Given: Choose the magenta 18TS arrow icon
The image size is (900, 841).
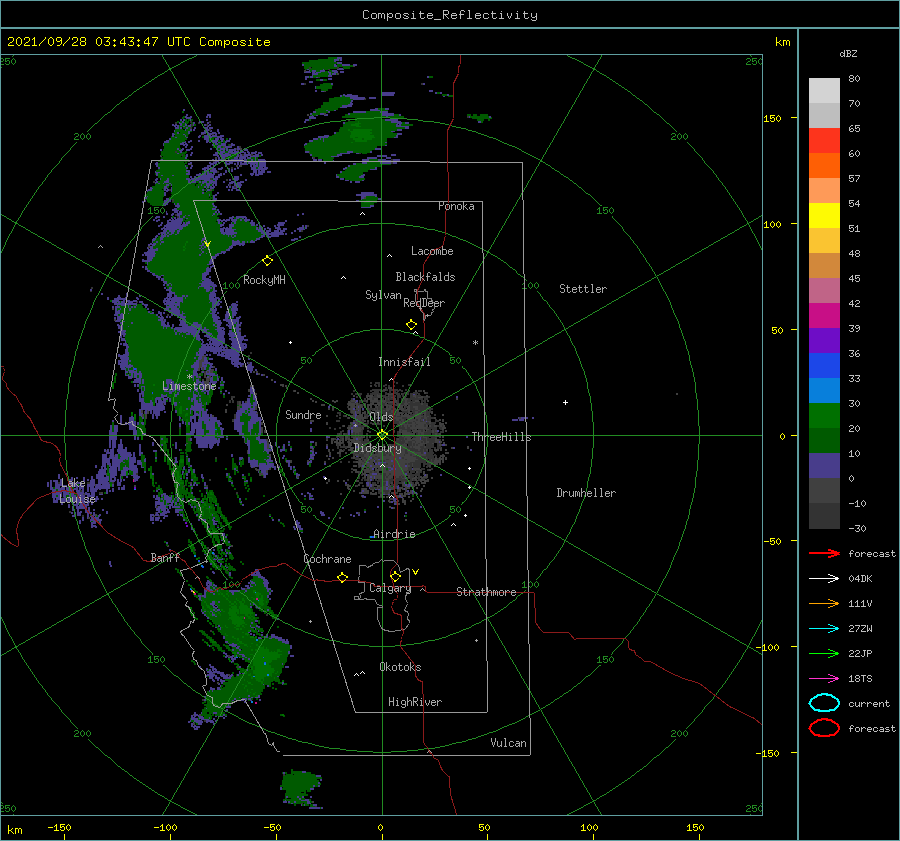Looking at the screenshot, I should [824, 679].
